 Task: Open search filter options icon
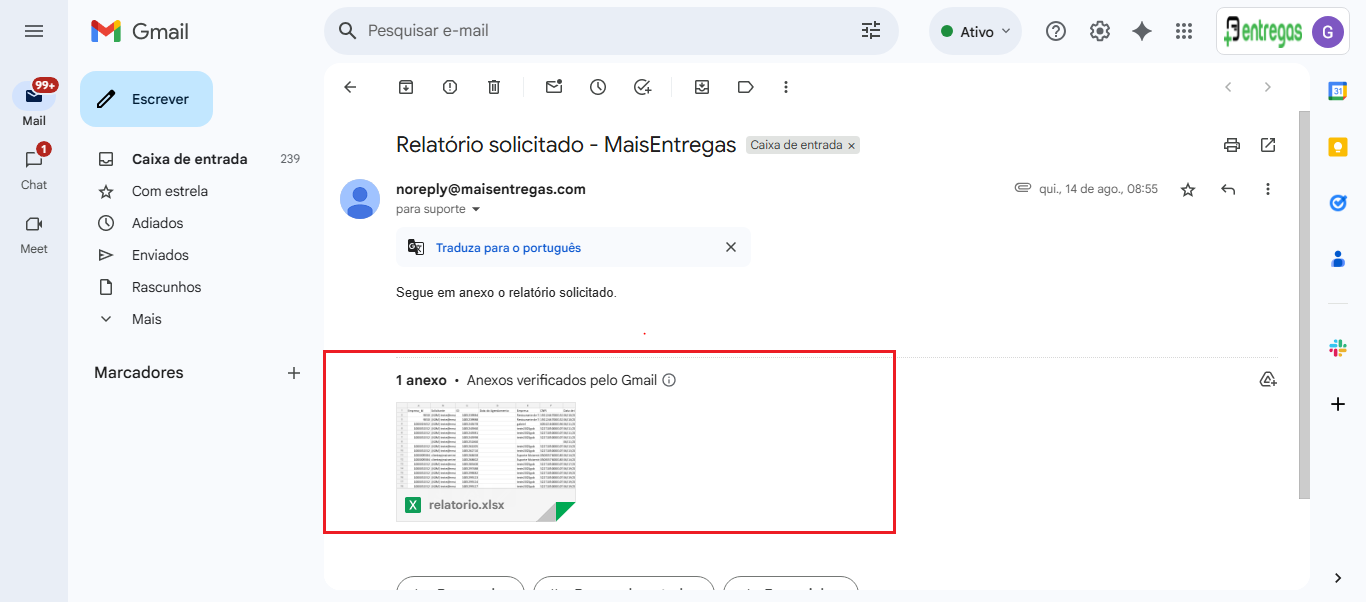(871, 31)
